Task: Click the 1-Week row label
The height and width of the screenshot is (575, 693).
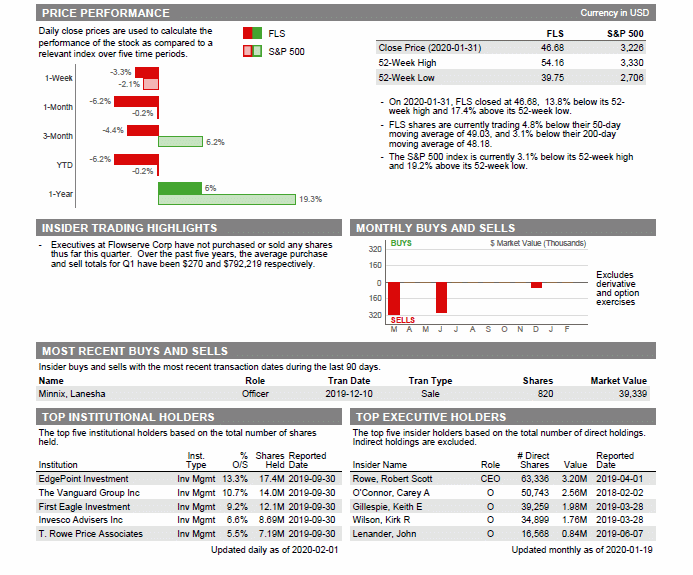Action: [58, 78]
